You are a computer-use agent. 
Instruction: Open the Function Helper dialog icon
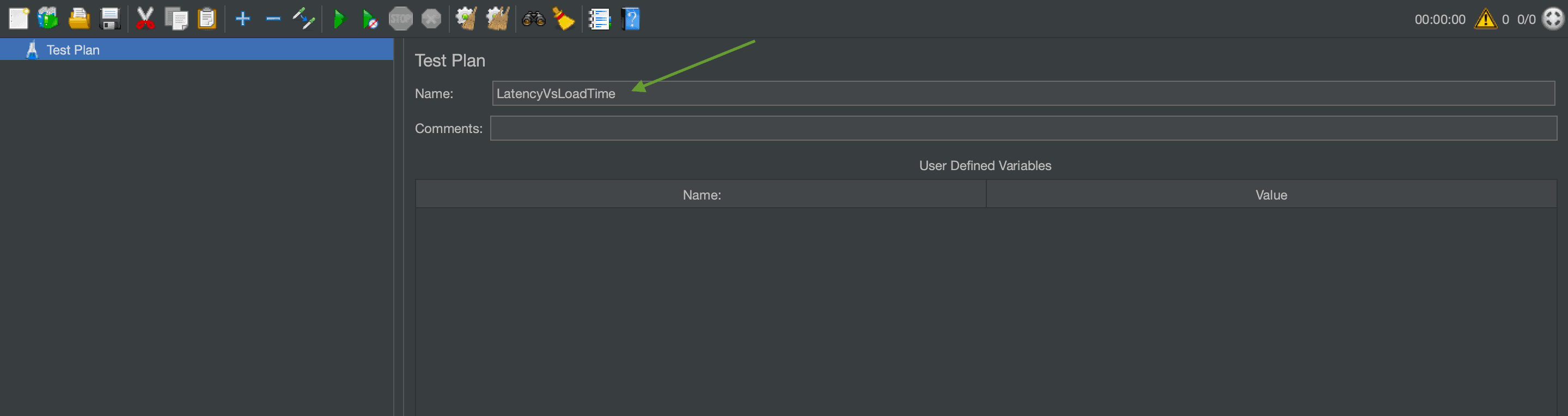coord(599,19)
